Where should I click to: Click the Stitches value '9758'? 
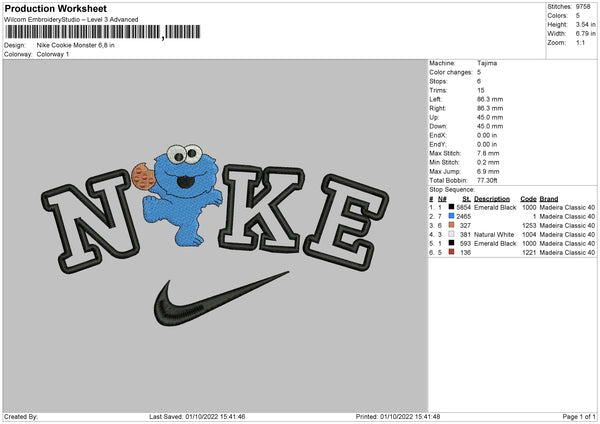(583, 7)
